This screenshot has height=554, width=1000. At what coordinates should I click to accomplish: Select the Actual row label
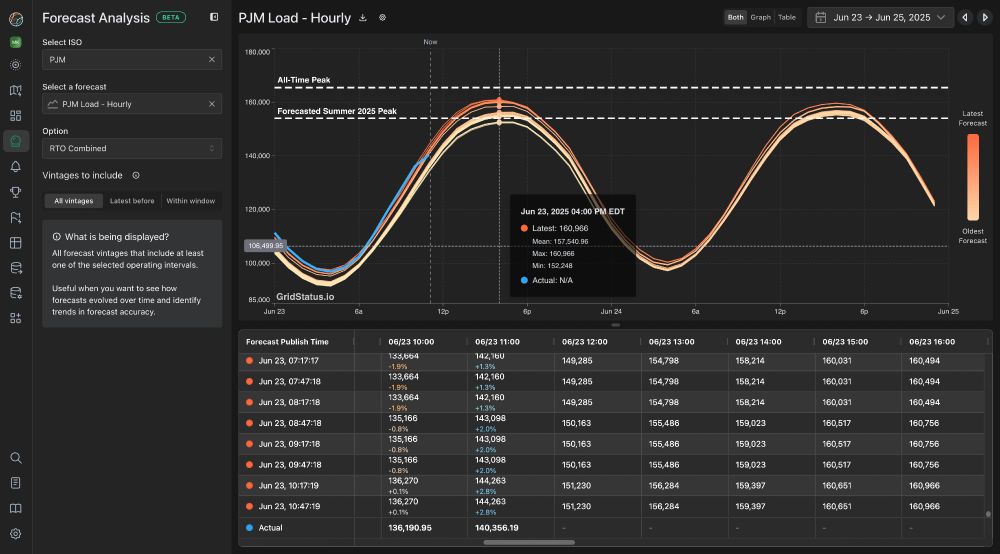pos(270,528)
